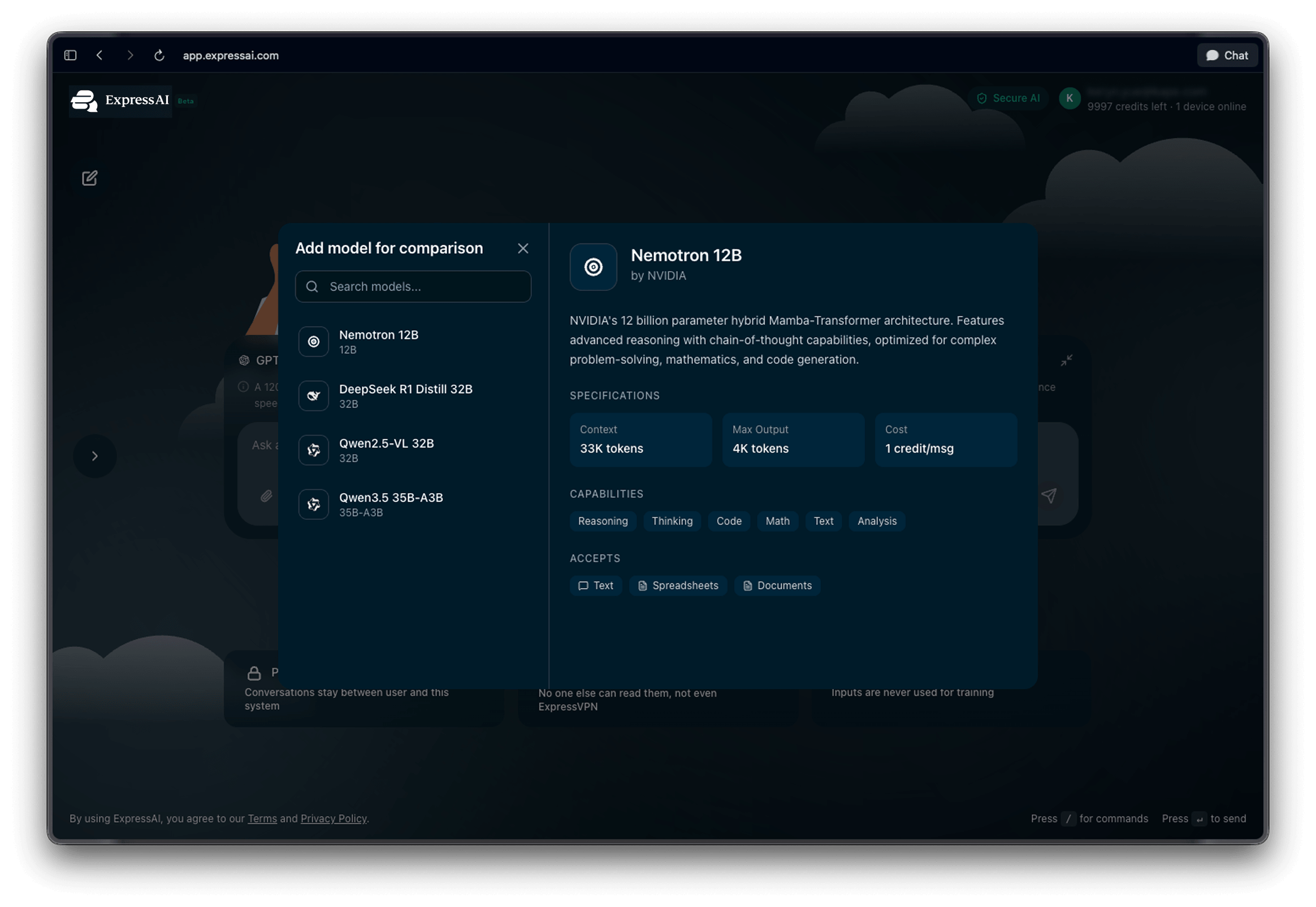Open the Chat button in browser toolbar
The width and height of the screenshot is (1316, 907).
pyautogui.click(x=1227, y=55)
